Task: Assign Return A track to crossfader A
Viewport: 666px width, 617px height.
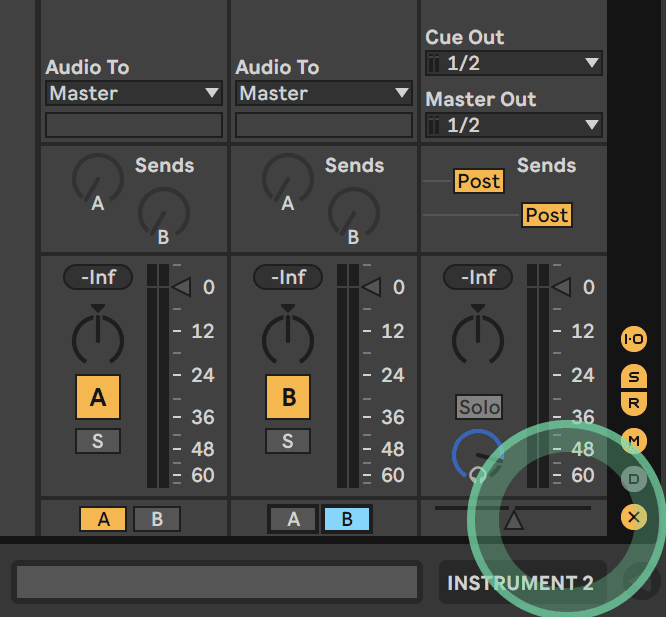Action: coord(103,519)
